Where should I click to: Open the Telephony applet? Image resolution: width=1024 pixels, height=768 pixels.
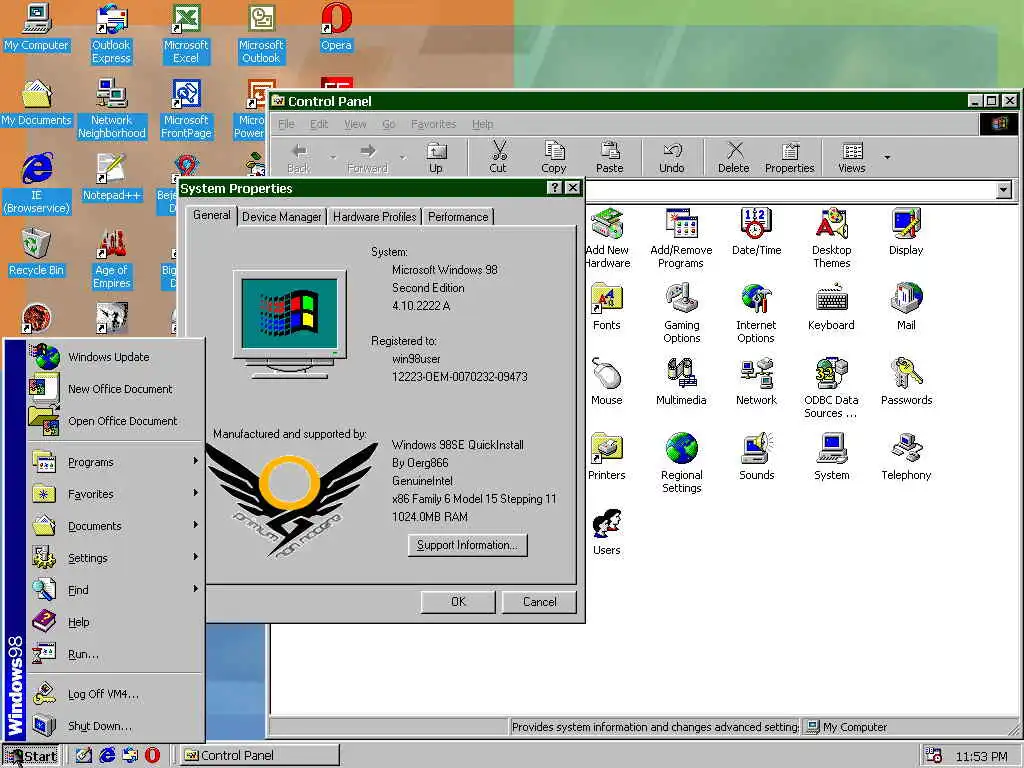(x=906, y=457)
